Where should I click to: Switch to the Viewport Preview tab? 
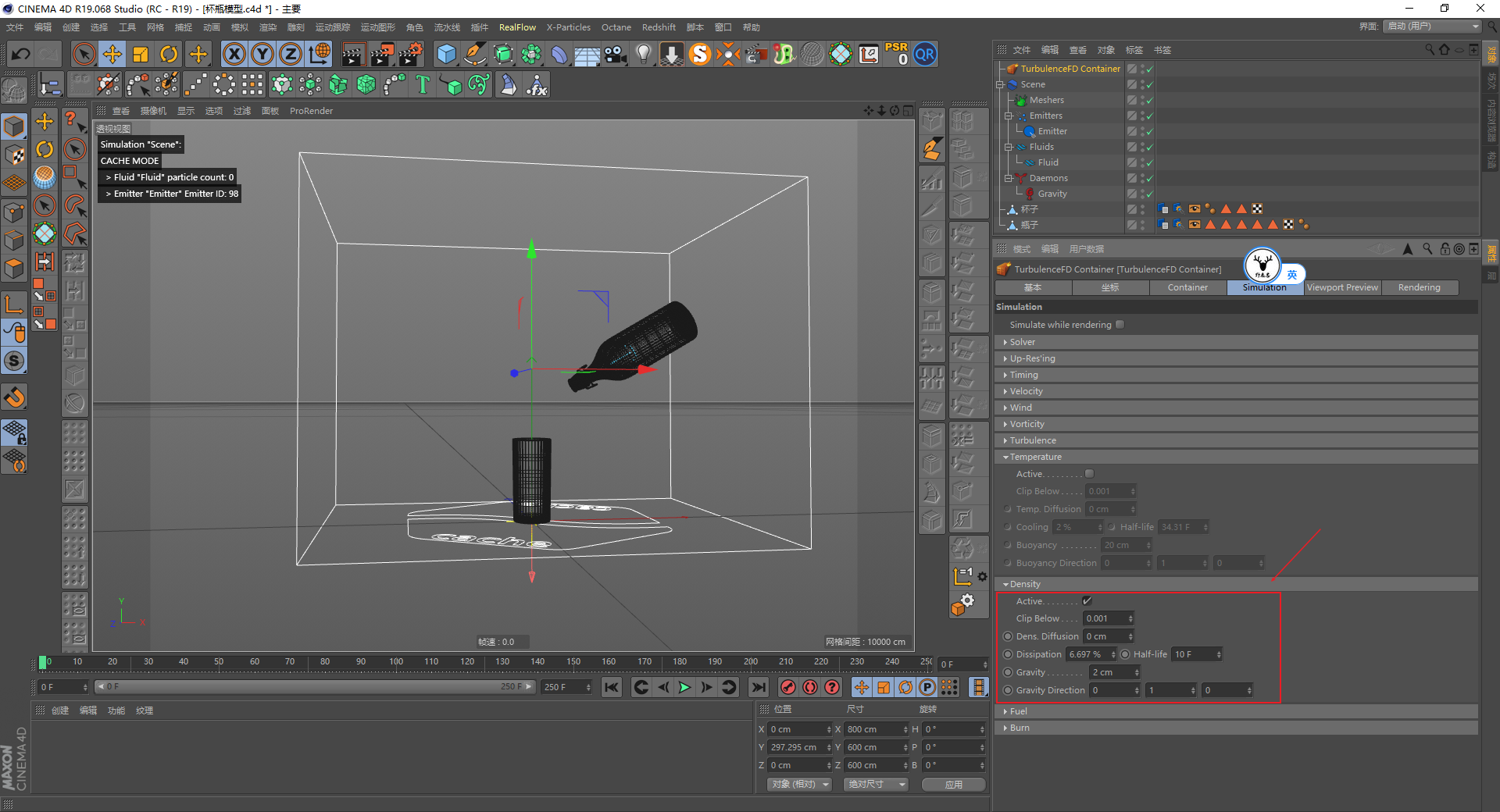(1342, 287)
